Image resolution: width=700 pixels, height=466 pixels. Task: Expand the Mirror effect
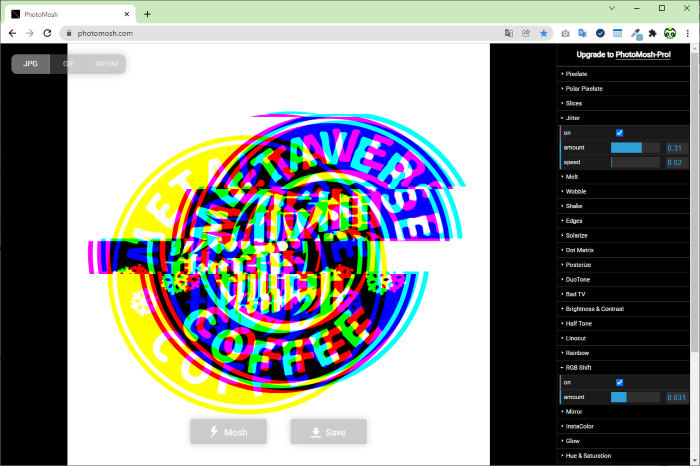[x=624, y=412]
